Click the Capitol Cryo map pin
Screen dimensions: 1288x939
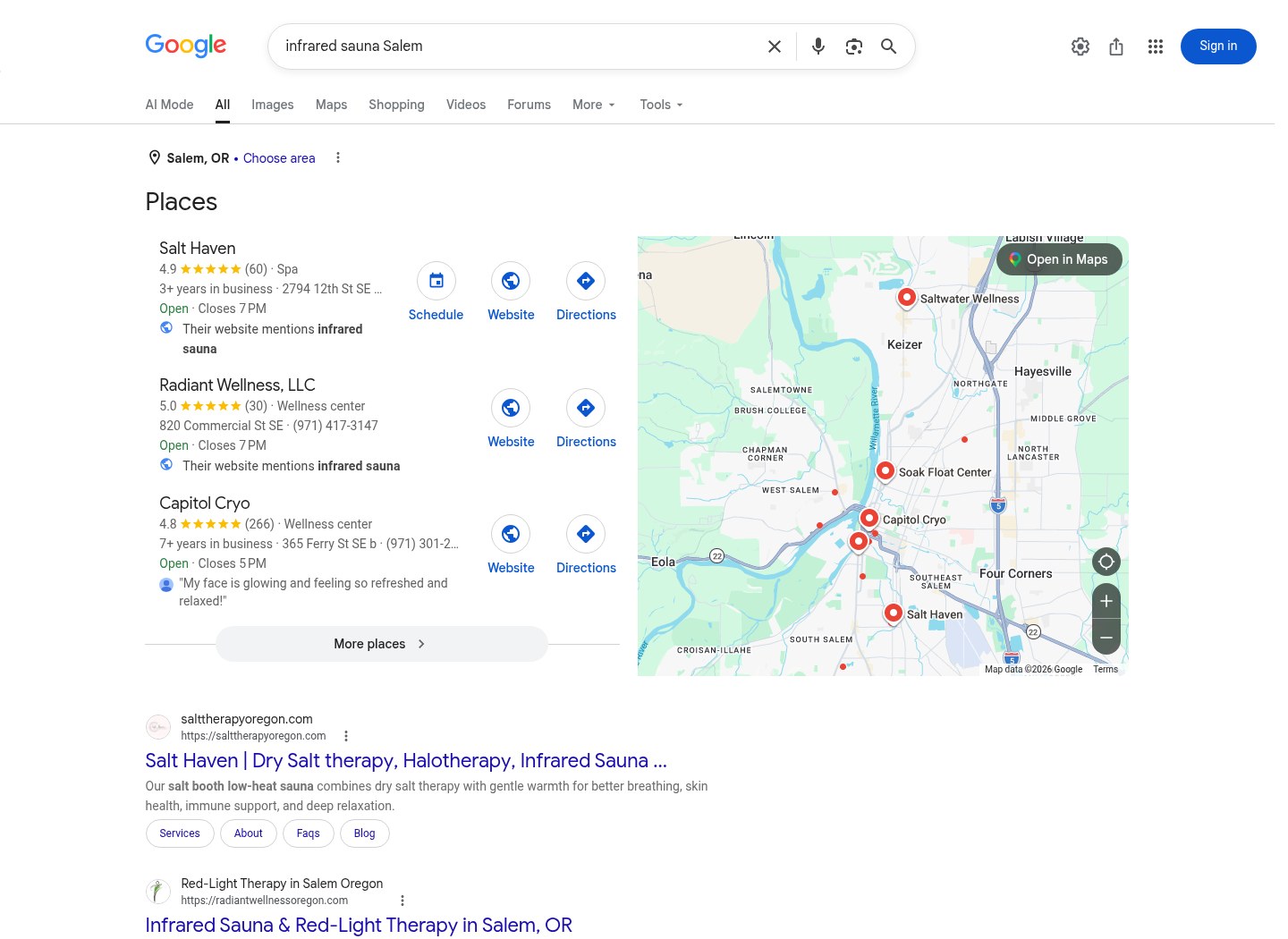(869, 519)
